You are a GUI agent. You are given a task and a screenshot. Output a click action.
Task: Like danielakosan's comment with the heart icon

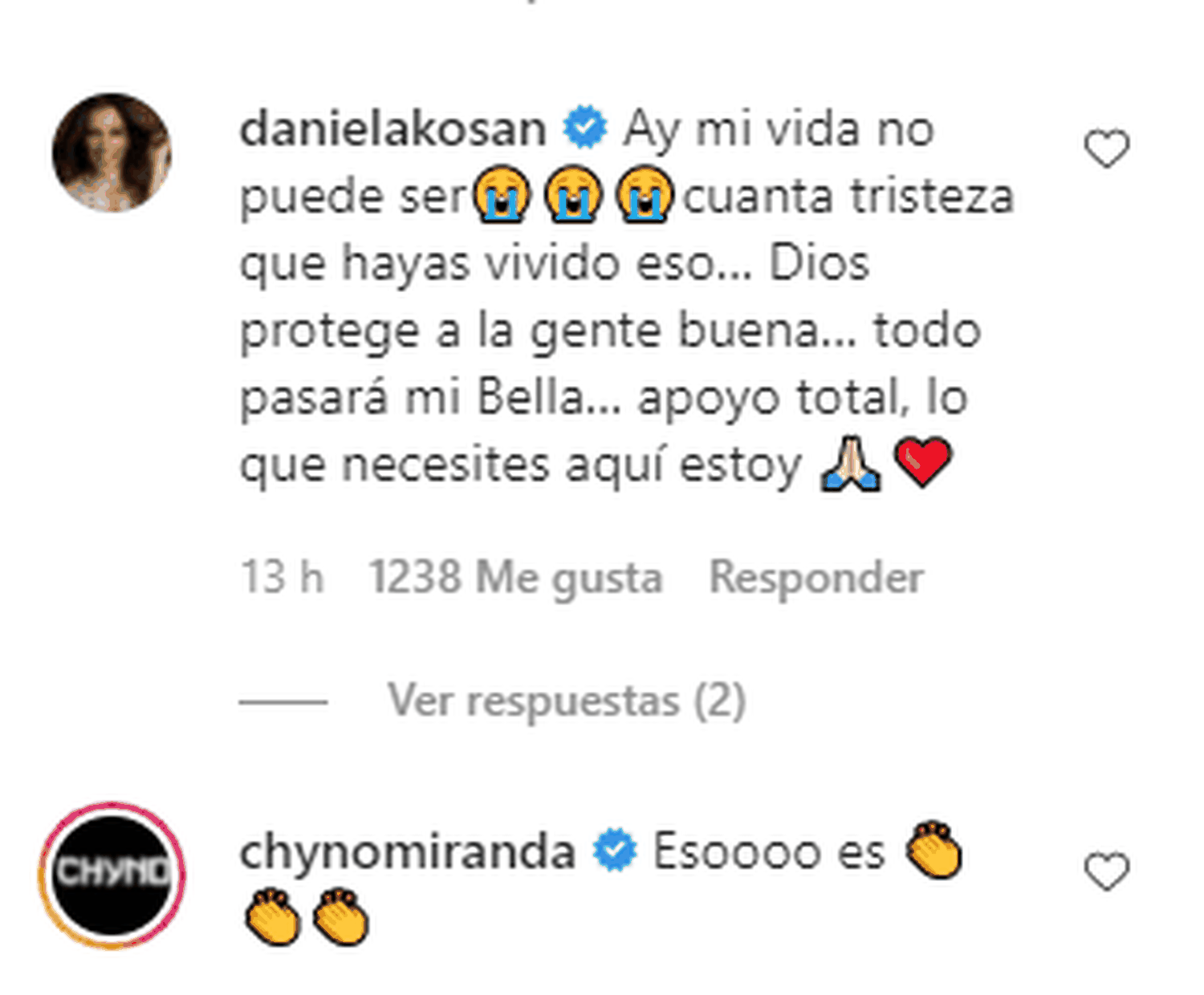[1107, 149]
